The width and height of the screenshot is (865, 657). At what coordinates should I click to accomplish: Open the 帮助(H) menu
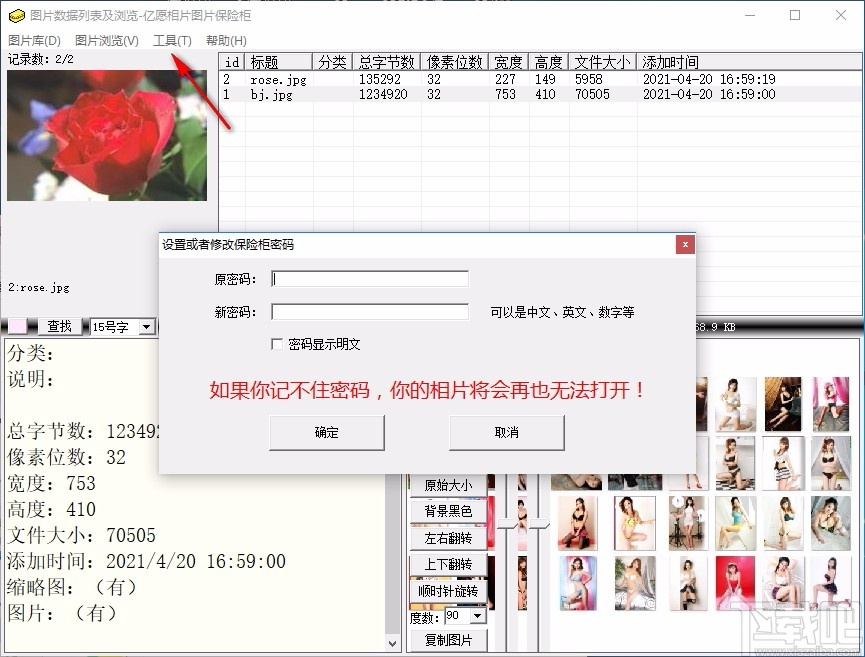(x=226, y=40)
